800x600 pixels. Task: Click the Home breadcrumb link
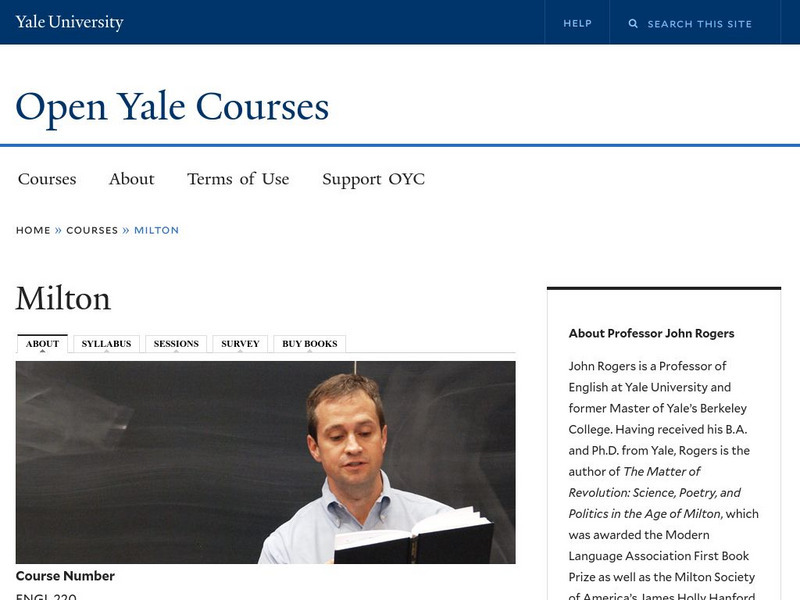pyautogui.click(x=33, y=230)
